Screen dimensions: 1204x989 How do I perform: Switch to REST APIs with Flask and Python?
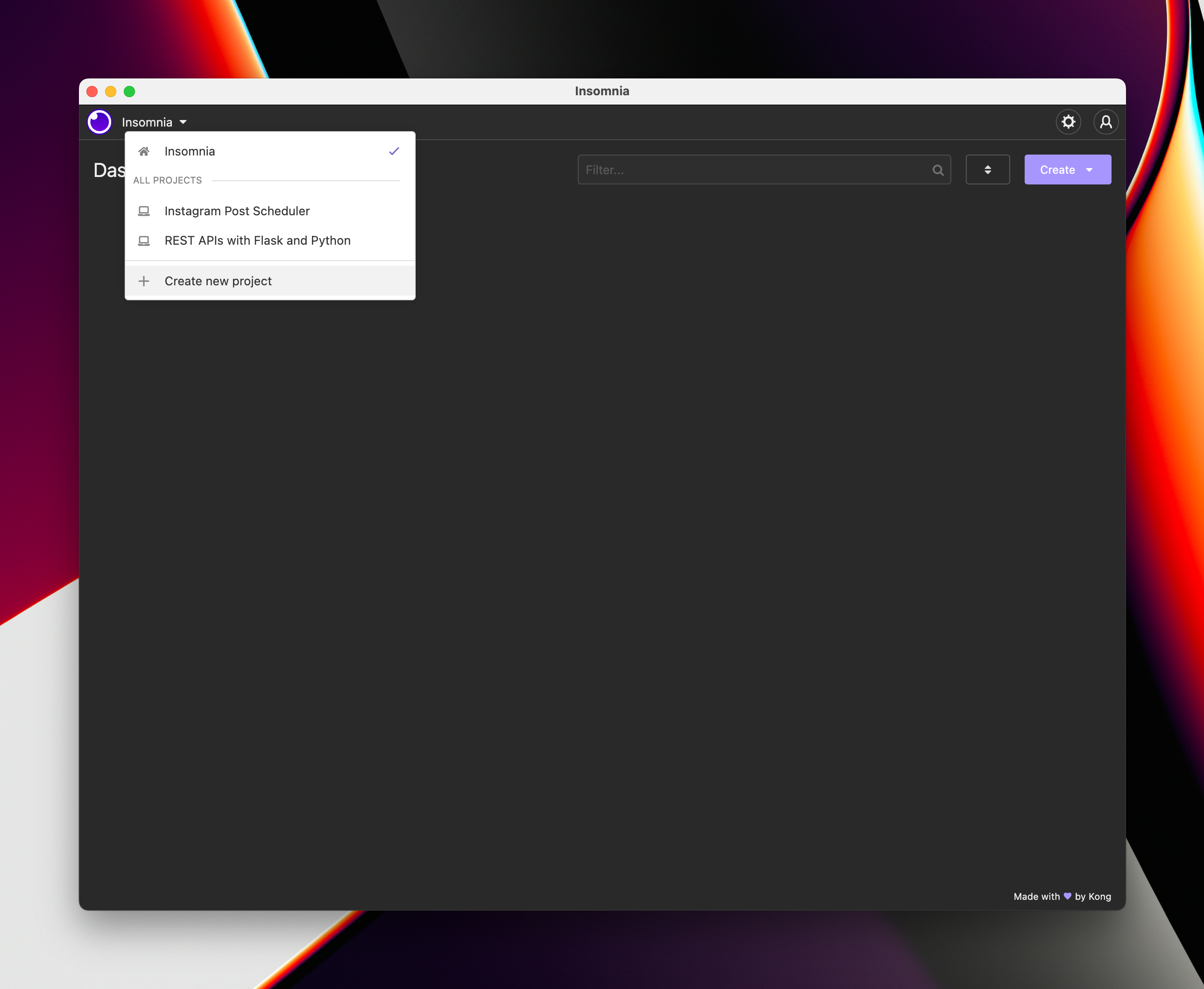point(269,241)
